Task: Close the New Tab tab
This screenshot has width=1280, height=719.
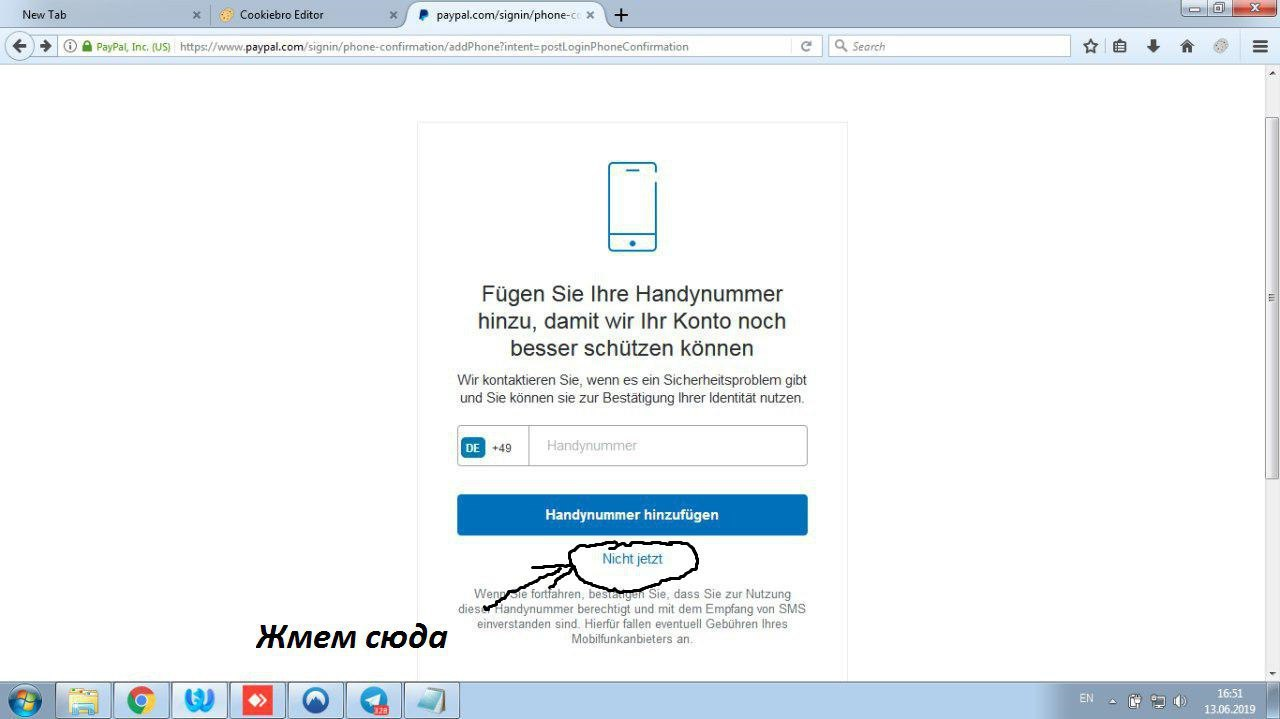Action: [x=196, y=15]
